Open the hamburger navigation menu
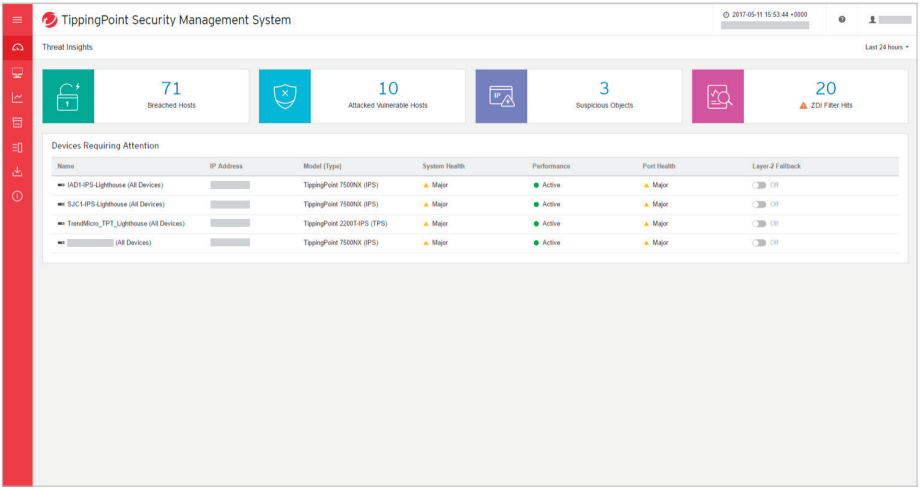Viewport: 922px width, 490px height. pos(17,20)
